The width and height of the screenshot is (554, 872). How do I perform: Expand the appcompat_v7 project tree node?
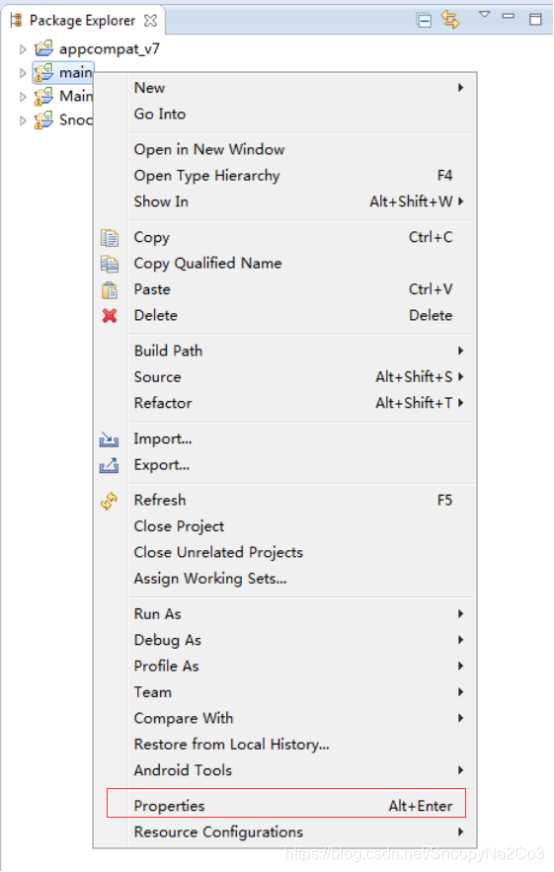click(22, 49)
